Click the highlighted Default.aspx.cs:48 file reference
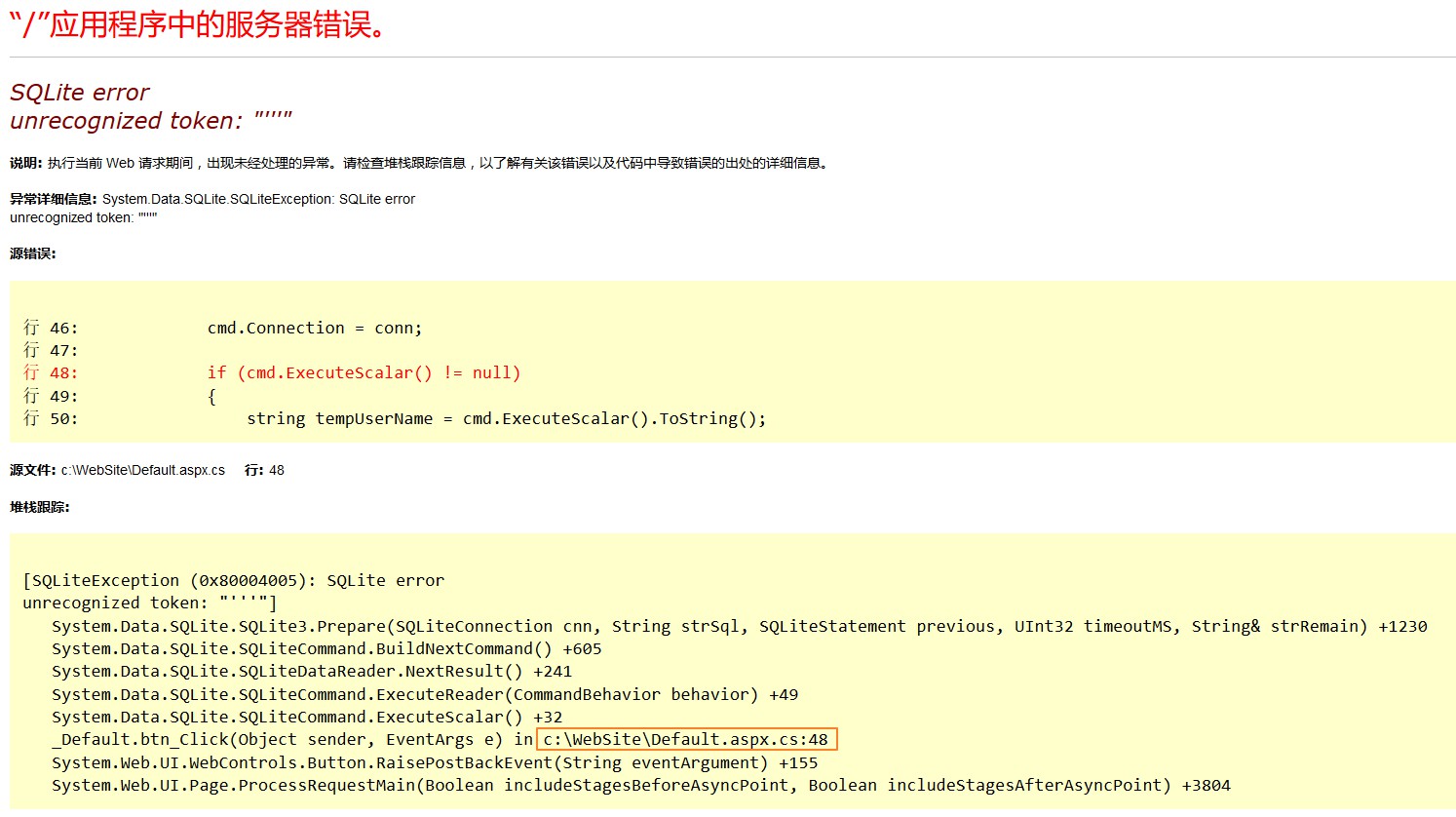 (685, 739)
